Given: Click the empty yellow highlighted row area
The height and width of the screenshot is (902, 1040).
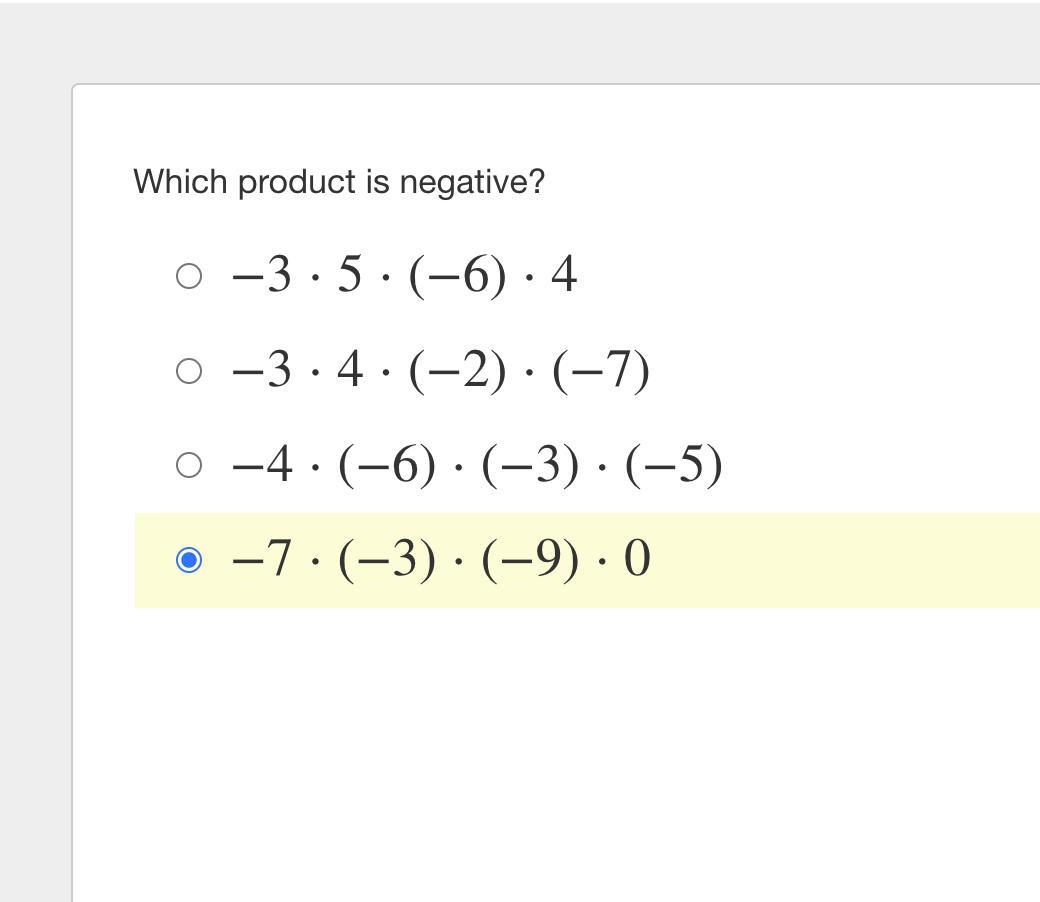Looking at the screenshot, I should click(850, 560).
